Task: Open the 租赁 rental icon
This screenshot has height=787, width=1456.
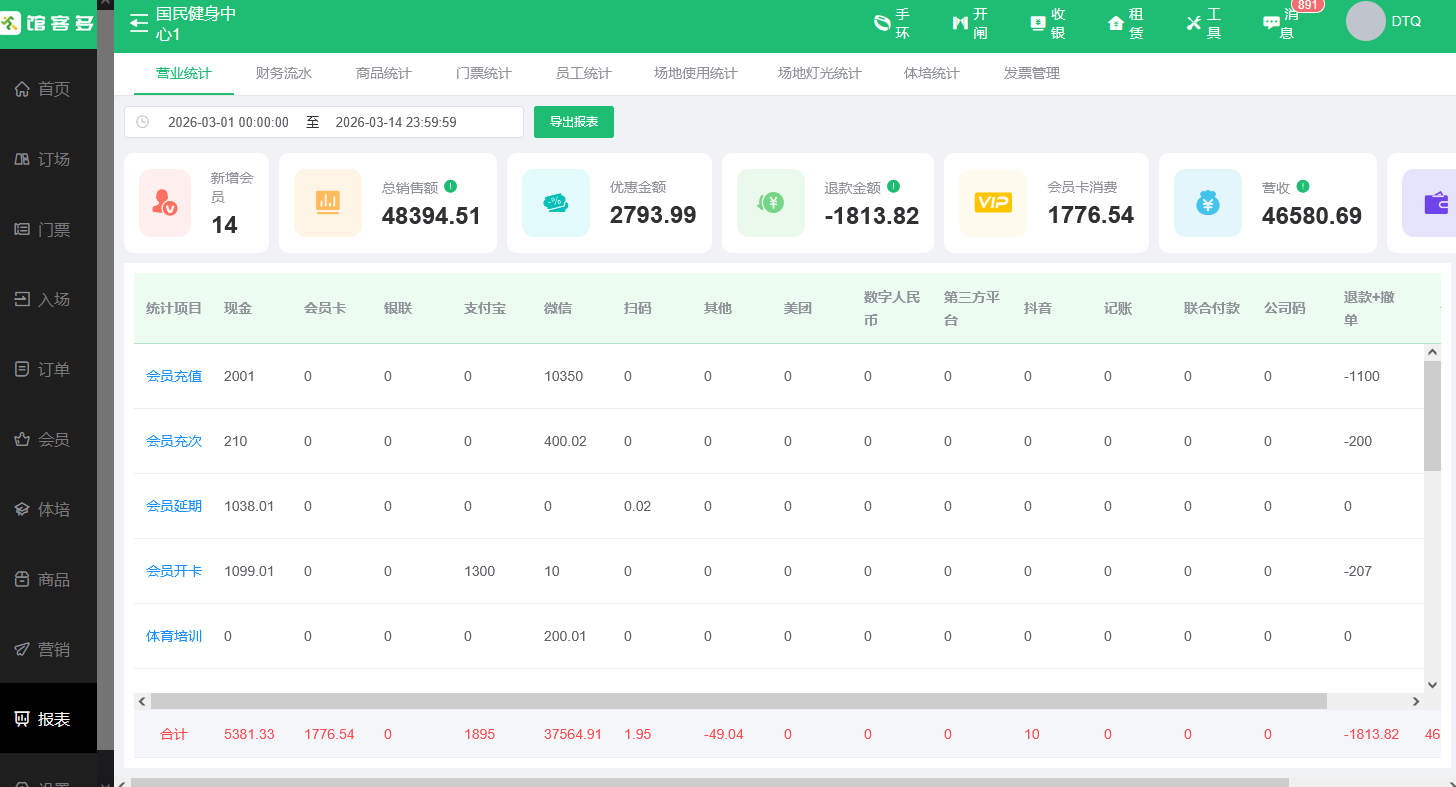Action: (x=1116, y=23)
